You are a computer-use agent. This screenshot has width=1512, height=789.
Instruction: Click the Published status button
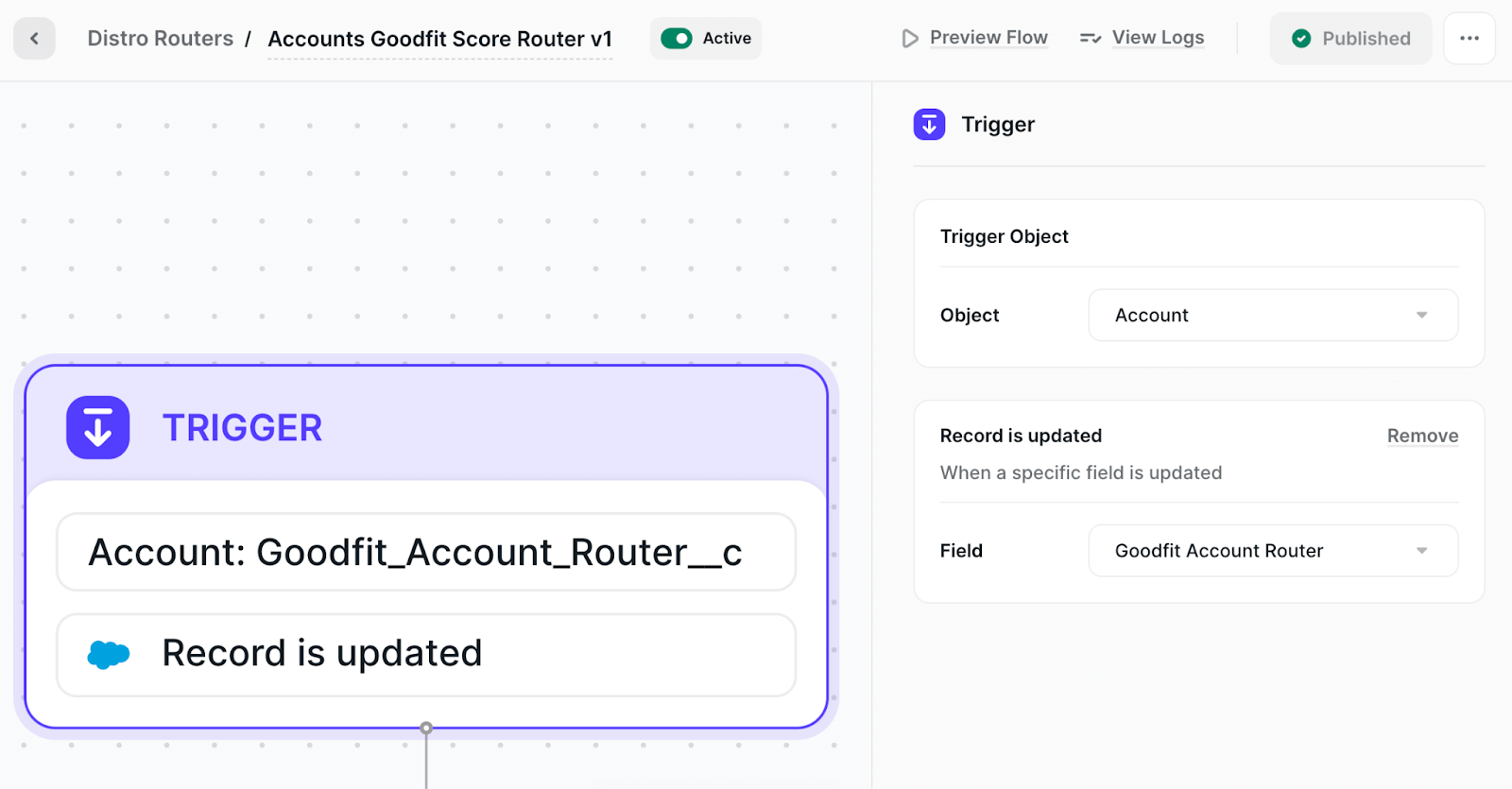[1350, 39]
